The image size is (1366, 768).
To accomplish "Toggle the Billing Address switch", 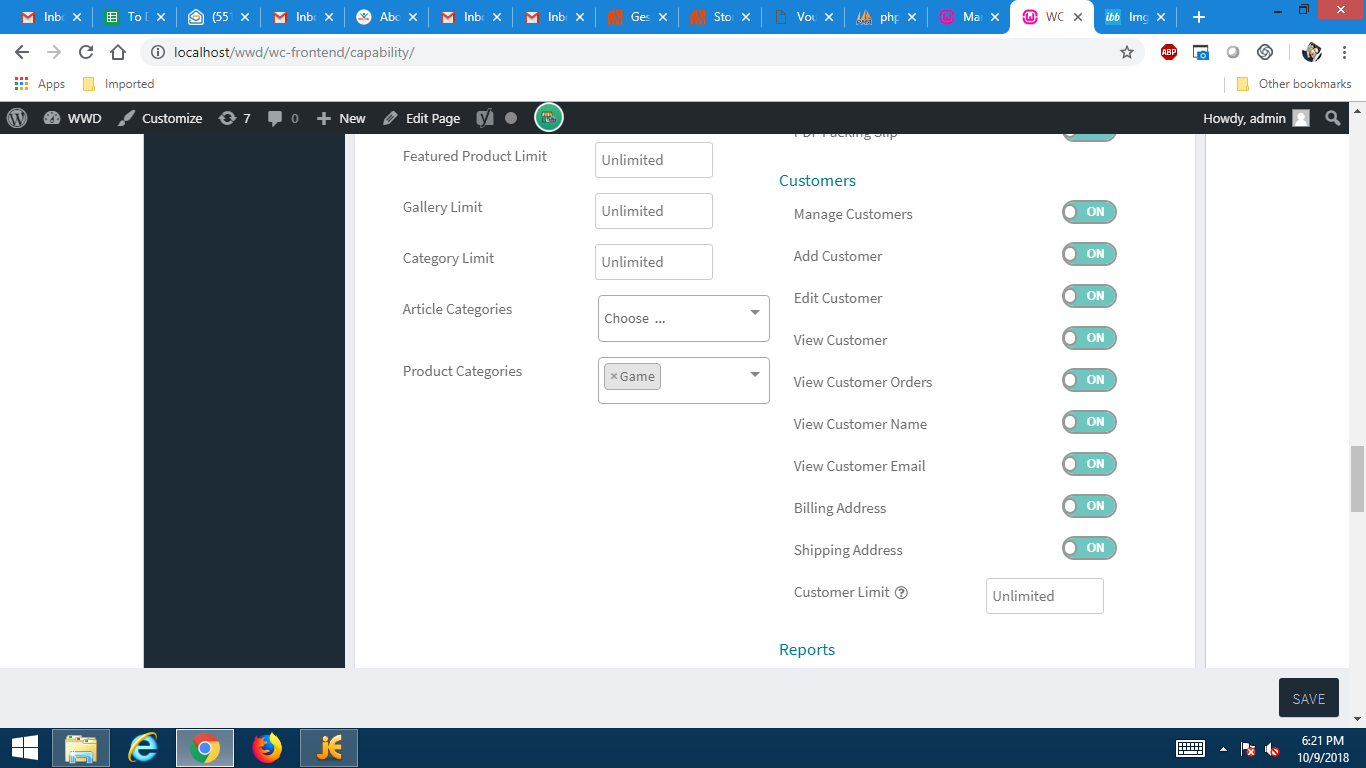I will (1089, 506).
